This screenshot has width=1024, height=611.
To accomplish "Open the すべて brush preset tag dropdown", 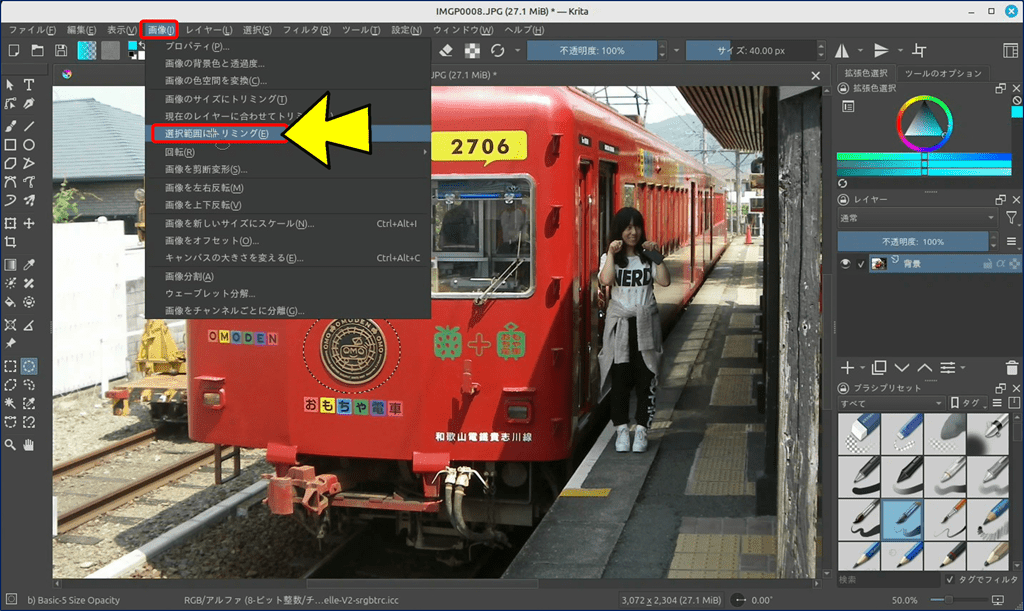I will pos(890,403).
